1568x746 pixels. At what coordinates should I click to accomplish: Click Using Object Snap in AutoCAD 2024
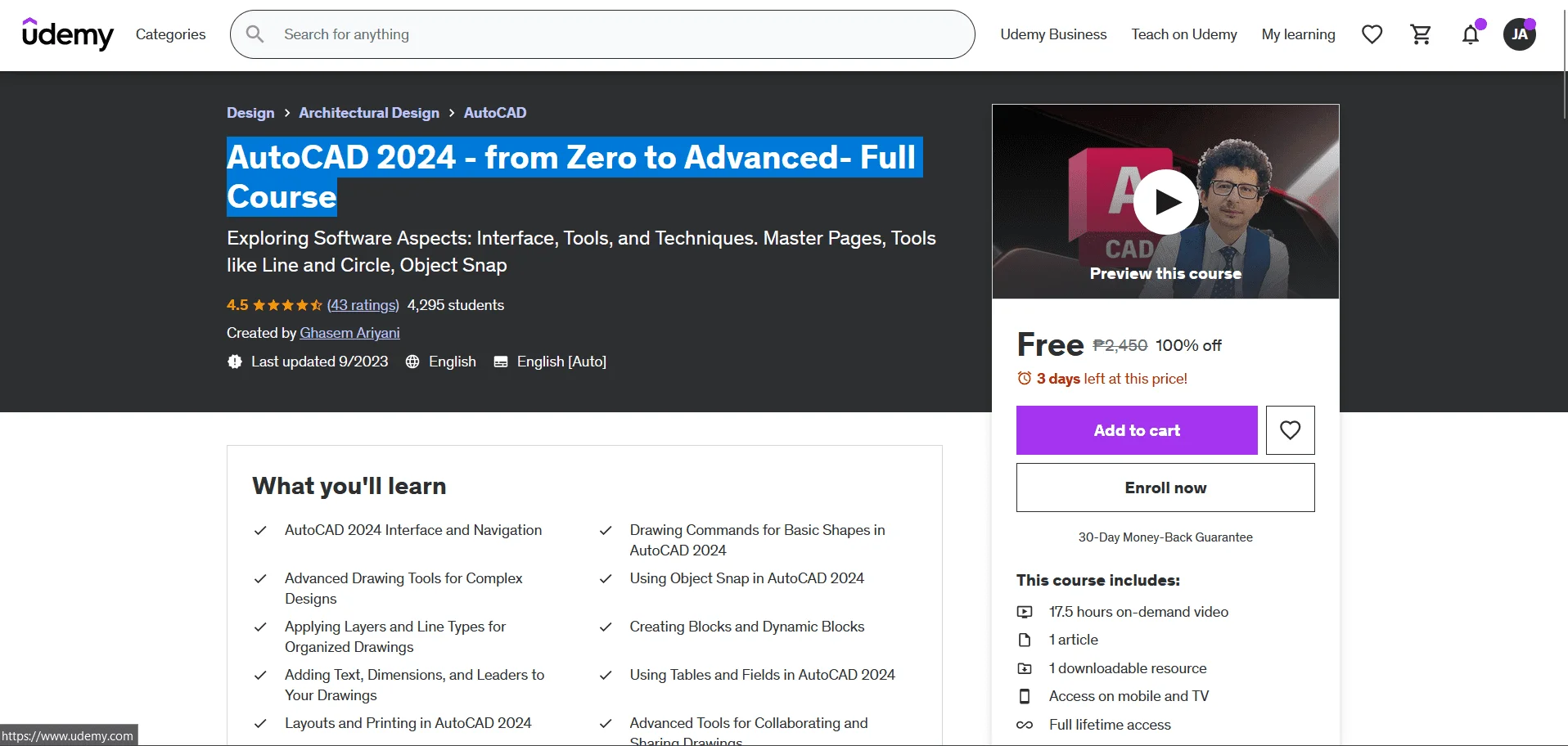coord(746,578)
